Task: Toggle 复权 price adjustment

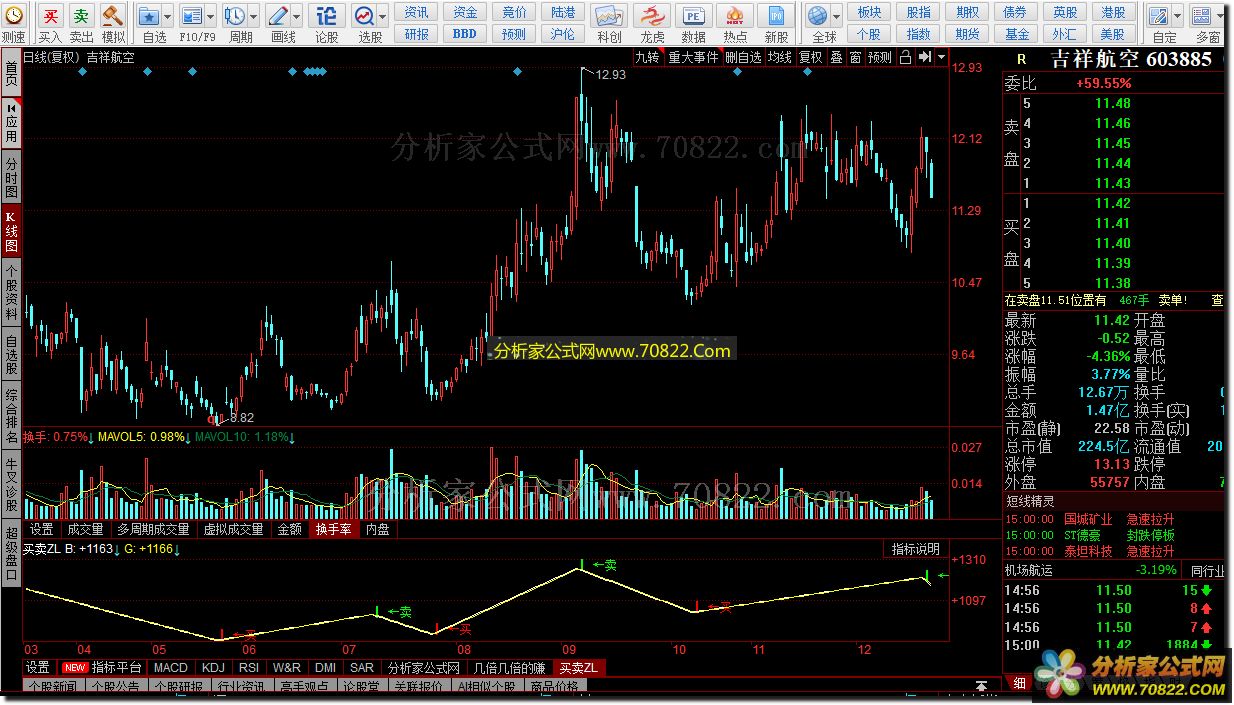Action: (x=811, y=57)
